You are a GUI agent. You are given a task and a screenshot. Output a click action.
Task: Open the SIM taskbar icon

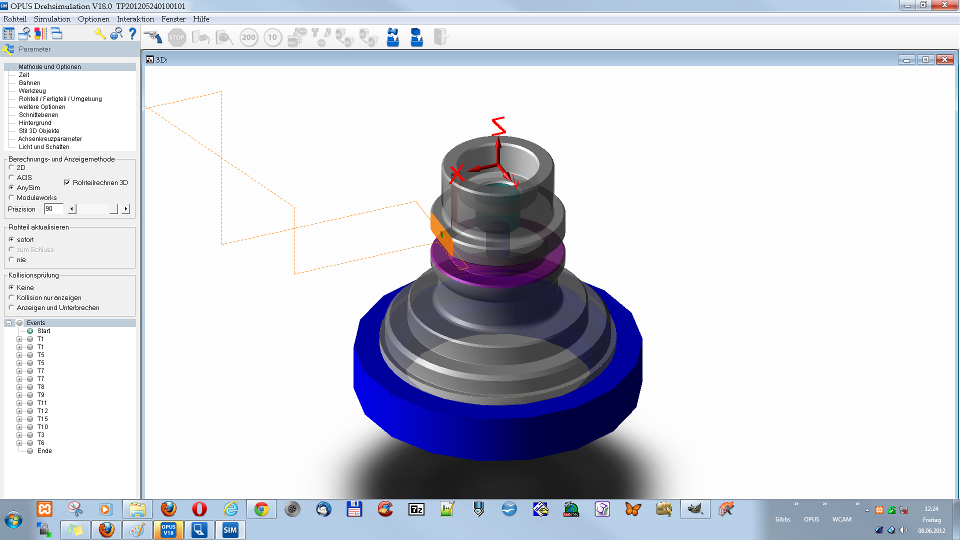point(230,530)
